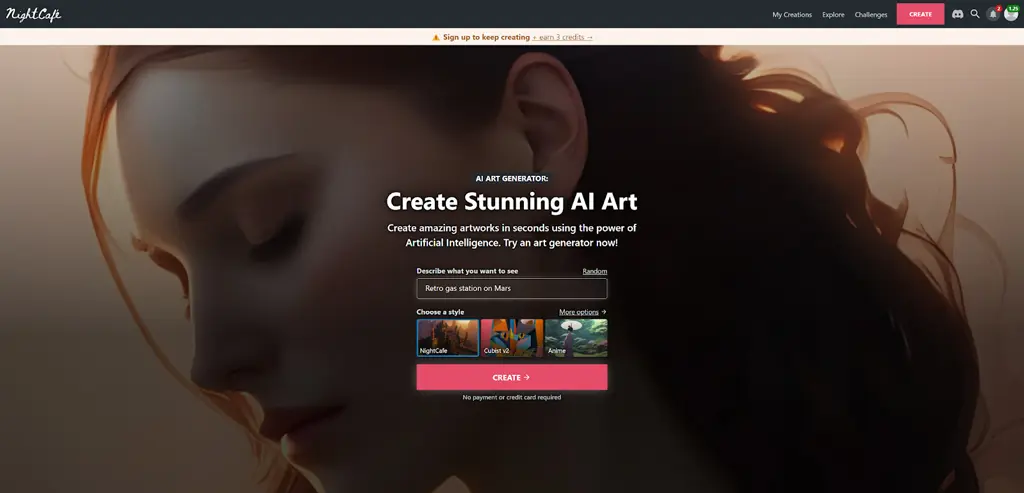This screenshot has width=1024, height=493.
Task: Click the 'Create Stunning AI Art' heading
Action: pos(512,201)
